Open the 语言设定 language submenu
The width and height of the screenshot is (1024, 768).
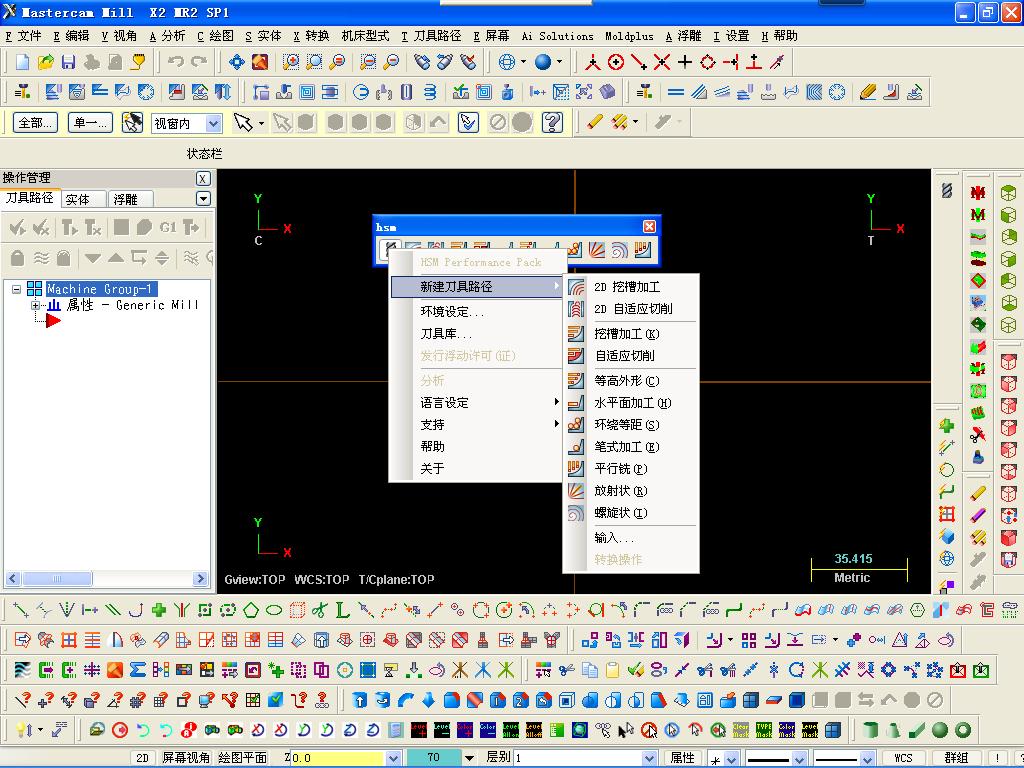[x=476, y=403]
